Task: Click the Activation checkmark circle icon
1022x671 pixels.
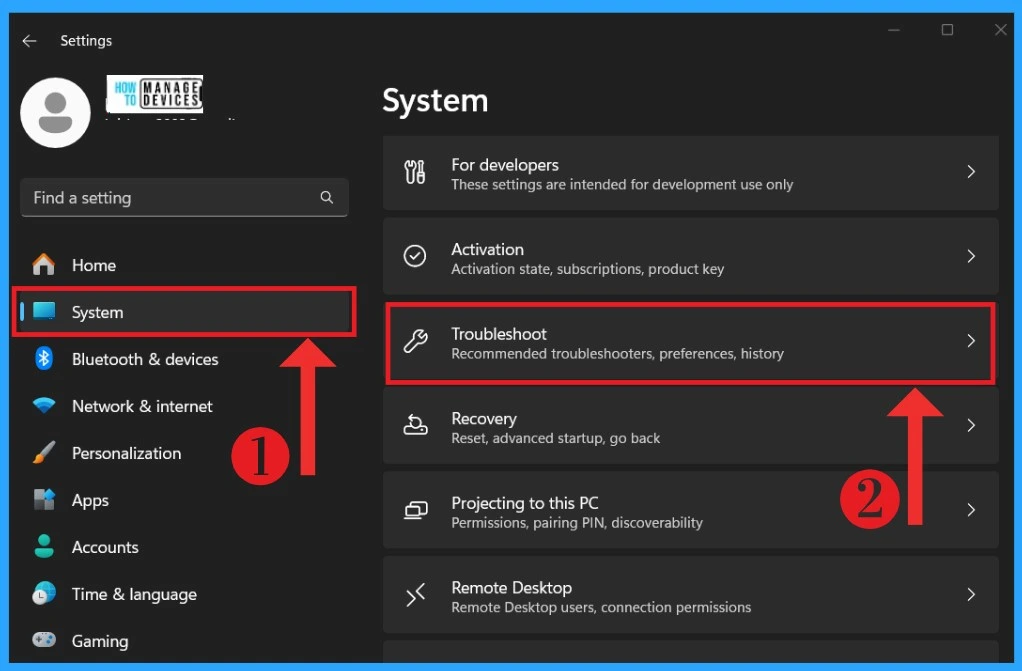Action: [x=415, y=257]
